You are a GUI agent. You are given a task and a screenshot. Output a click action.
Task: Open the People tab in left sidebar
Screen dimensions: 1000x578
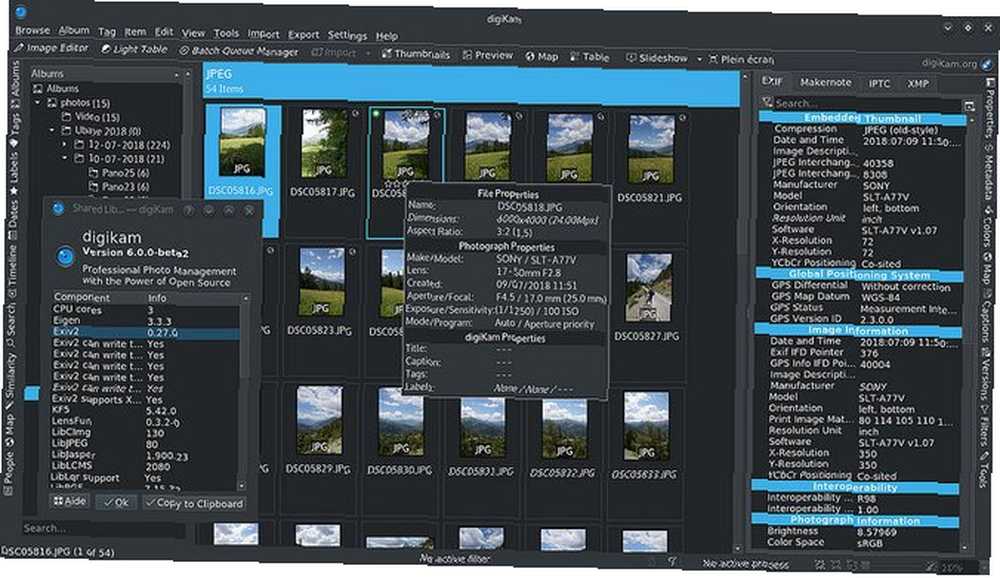pyautogui.click(x=8, y=473)
